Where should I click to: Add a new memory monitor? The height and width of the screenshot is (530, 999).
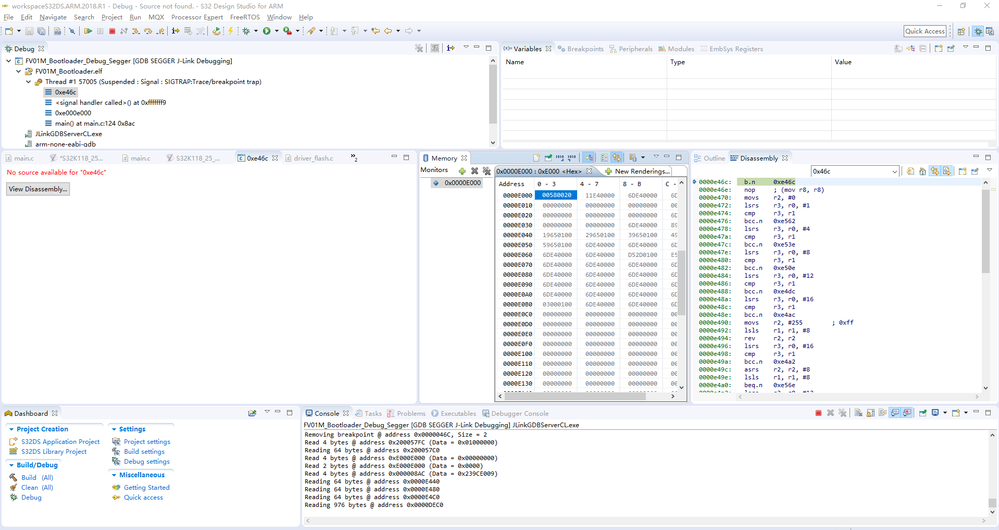click(x=461, y=171)
